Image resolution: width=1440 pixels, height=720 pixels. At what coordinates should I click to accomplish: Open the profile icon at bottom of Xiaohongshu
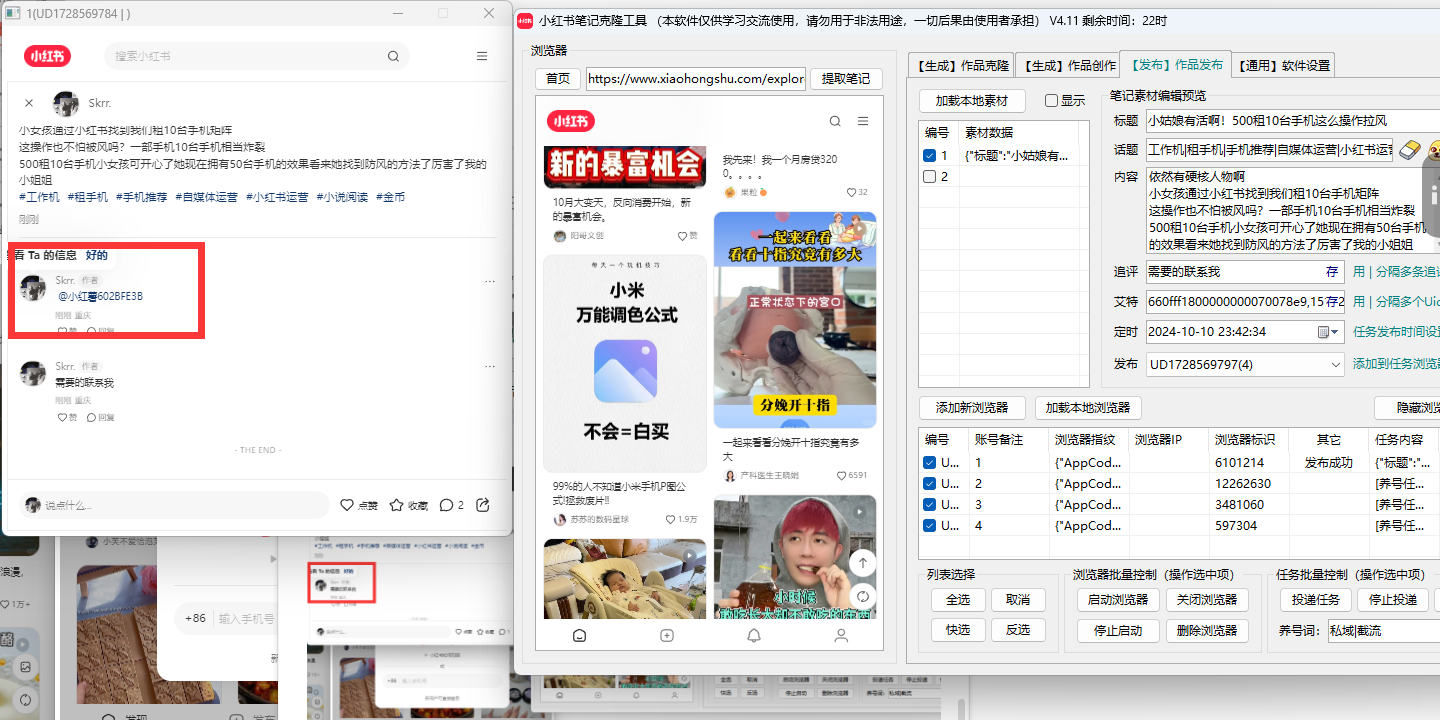[x=841, y=634]
